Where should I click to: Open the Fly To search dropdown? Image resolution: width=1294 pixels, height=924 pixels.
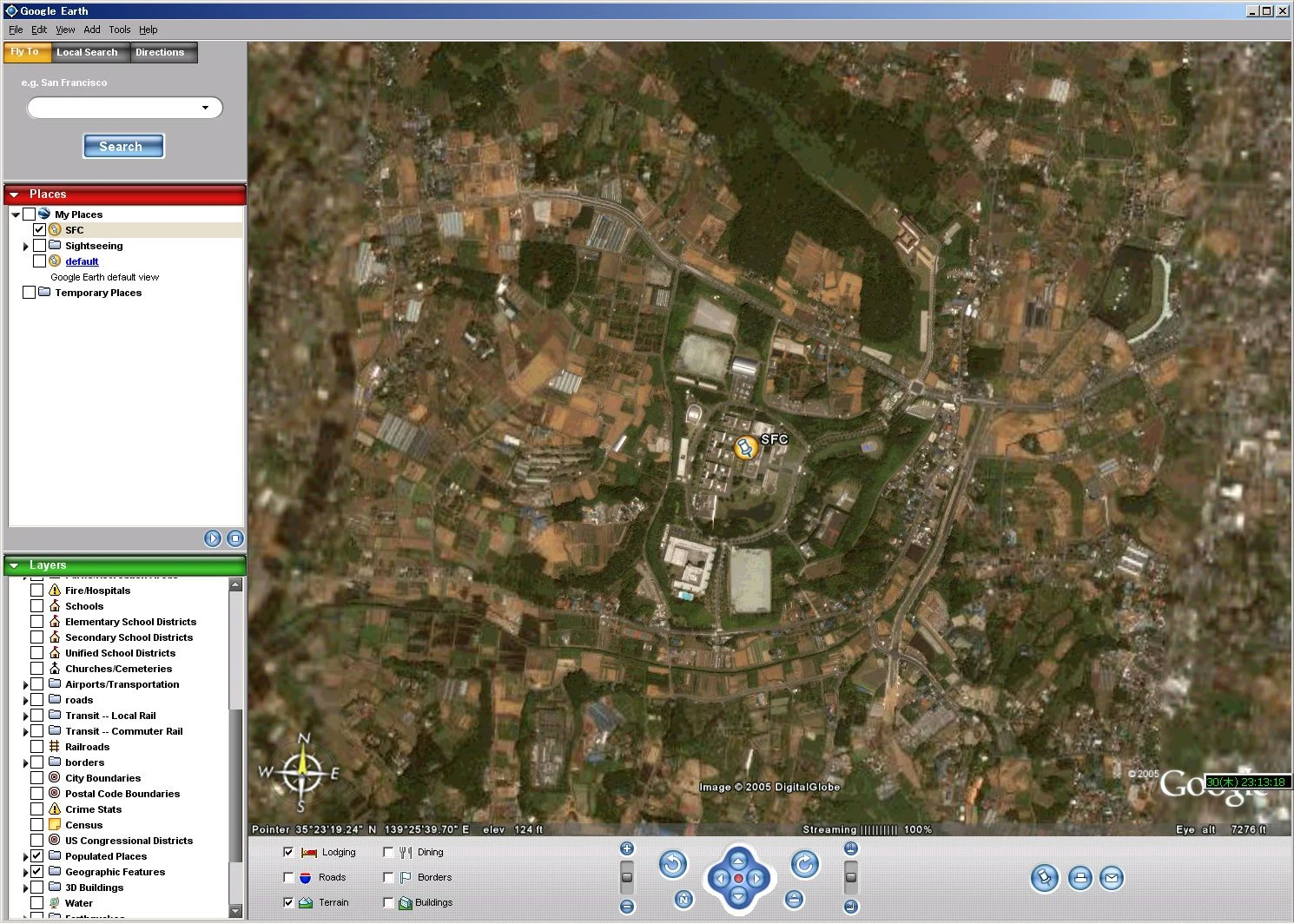206,108
